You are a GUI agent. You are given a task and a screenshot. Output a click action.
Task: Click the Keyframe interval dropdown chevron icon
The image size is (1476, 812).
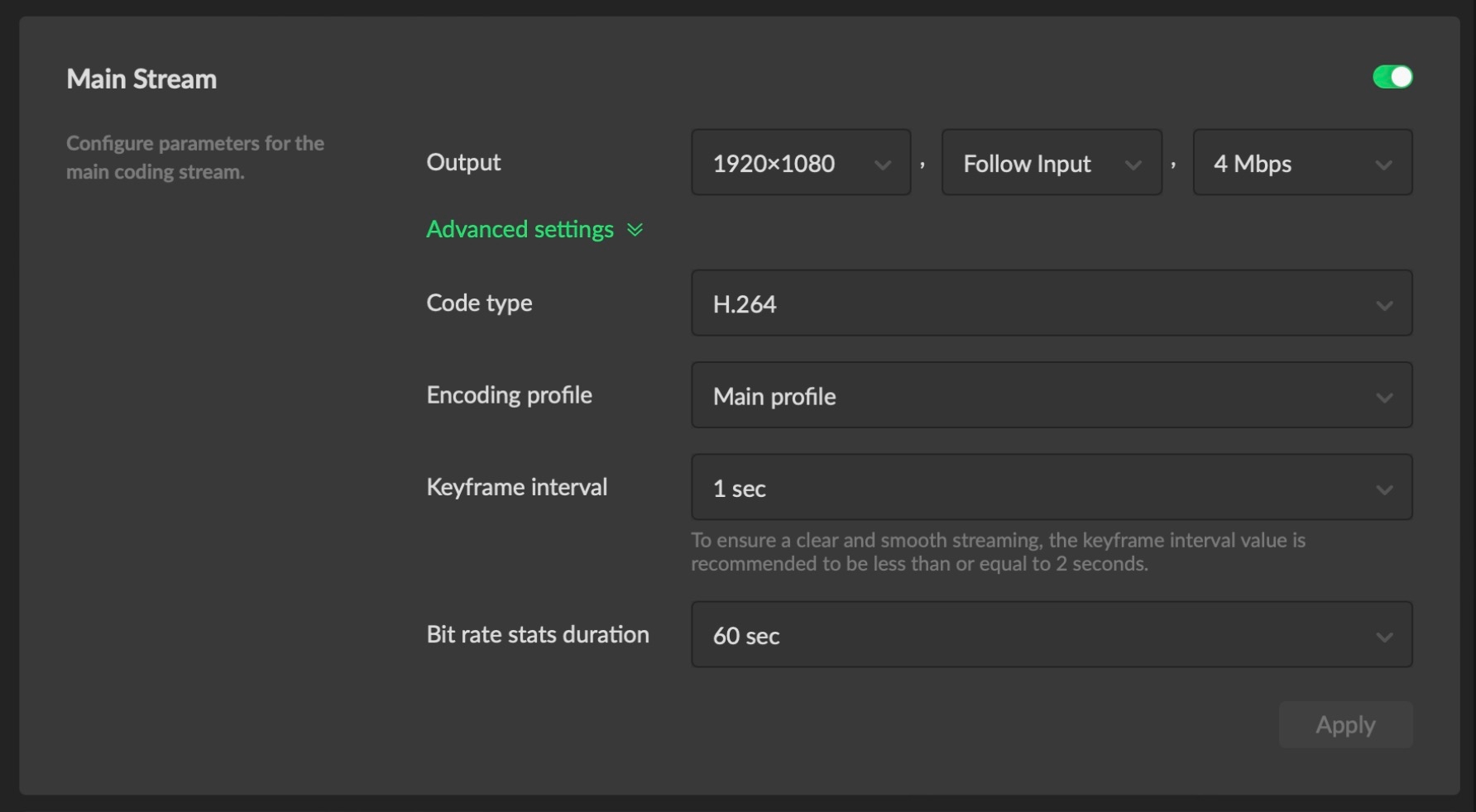tap(1384, 490)
